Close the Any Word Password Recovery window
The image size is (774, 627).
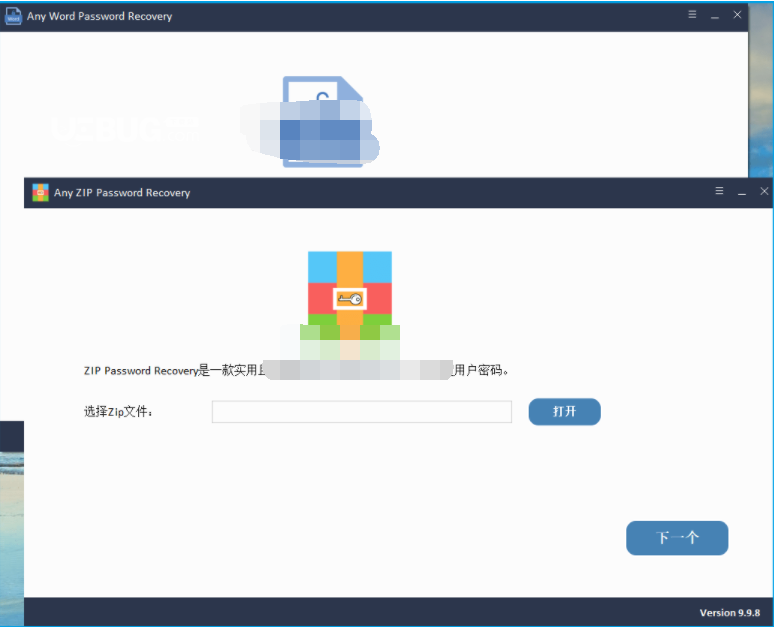pyautogui.click(x=737, y=14)
